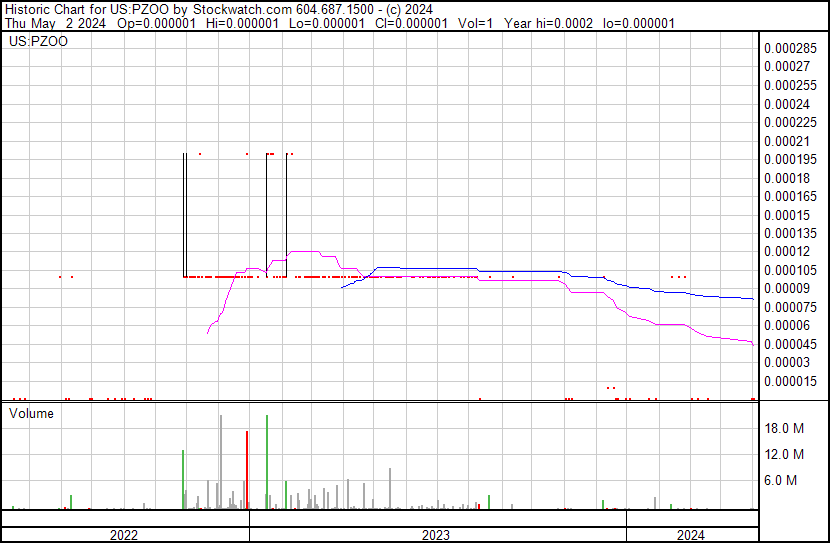Click the 0.000105 price axis label
The height and width of the screenshot is (543, 830).
click(x=790, y=270)
